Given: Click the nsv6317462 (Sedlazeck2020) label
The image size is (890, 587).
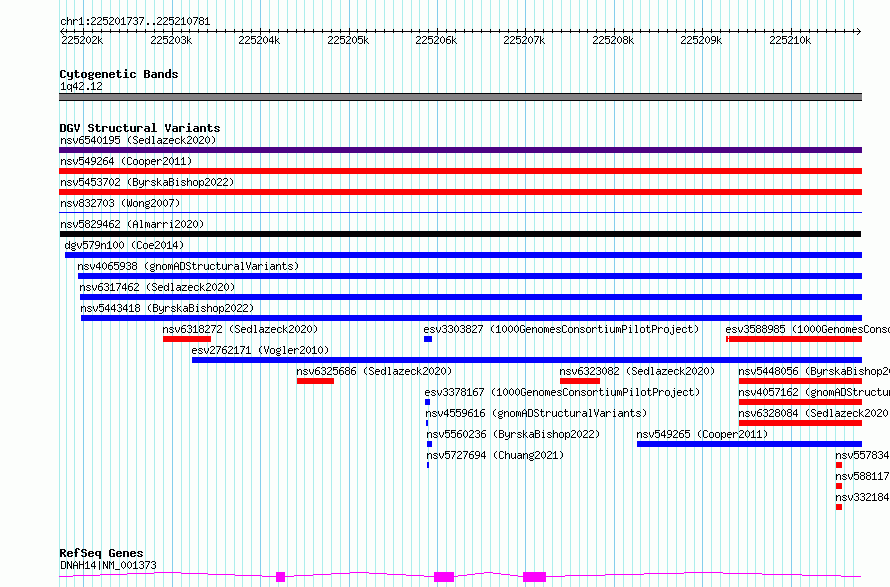Looking at the screenshot, I should (x=157, y=287).
